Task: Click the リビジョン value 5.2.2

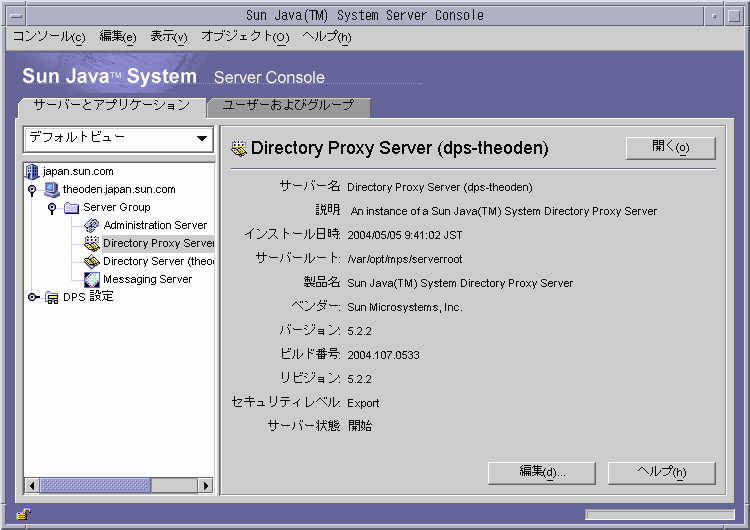Action: click(x=359, y=379)
